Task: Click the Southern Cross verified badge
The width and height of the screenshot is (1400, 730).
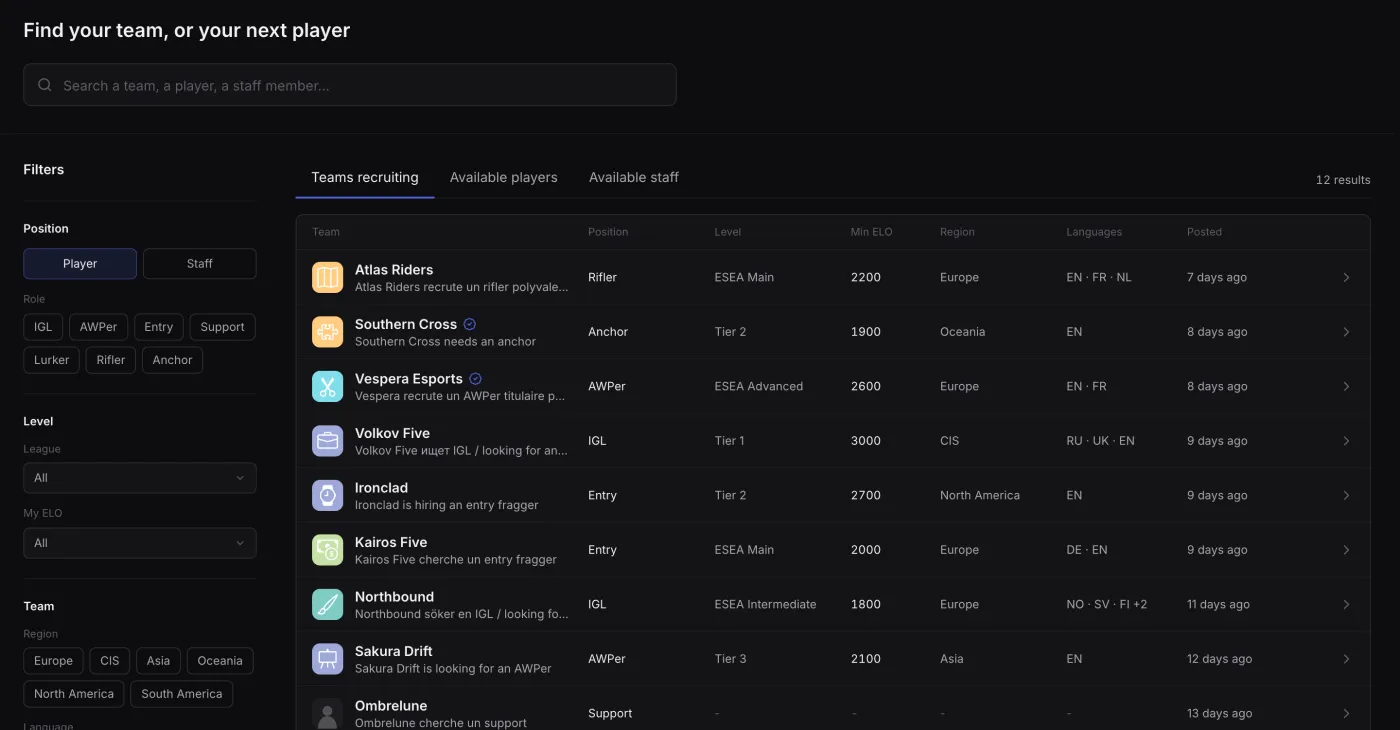Action: click(x=470, y=324)
